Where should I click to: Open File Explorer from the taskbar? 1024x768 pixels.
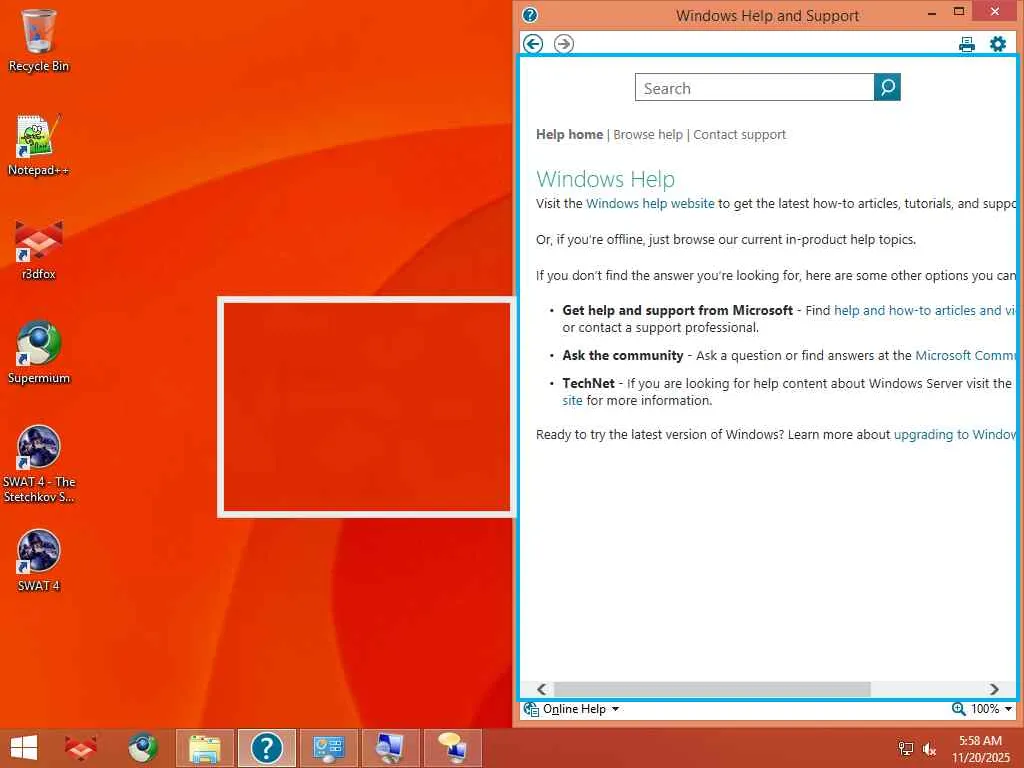click(x=204, y=748)
